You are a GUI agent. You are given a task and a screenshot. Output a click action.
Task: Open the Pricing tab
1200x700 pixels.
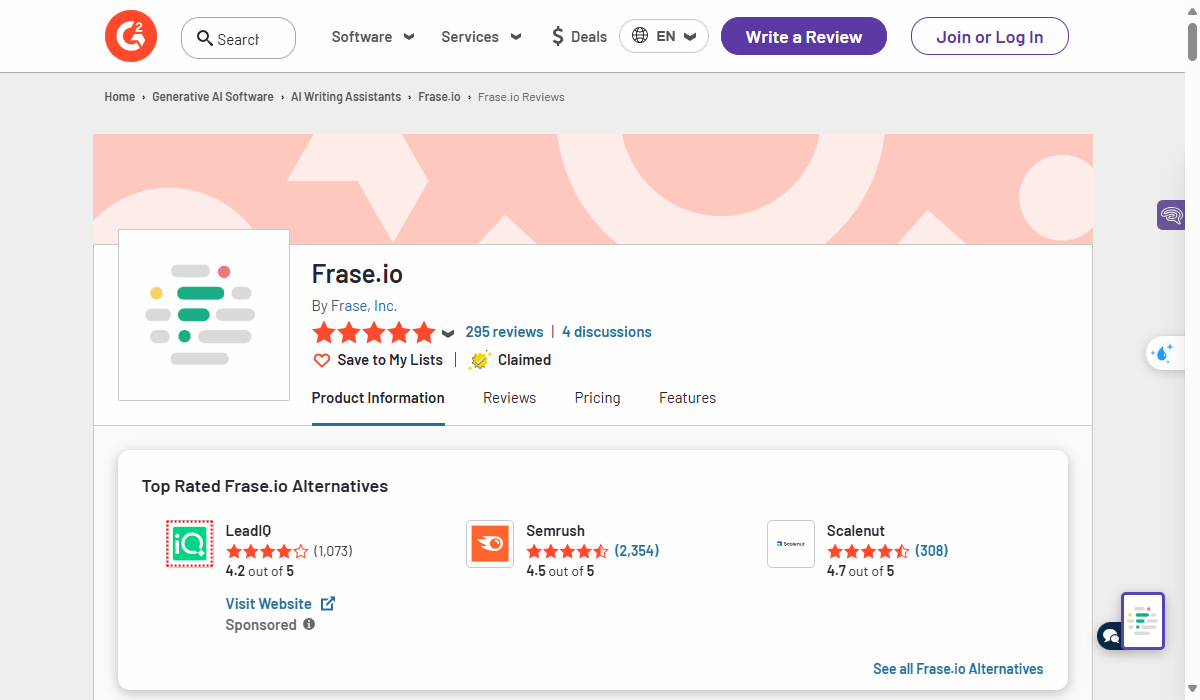click(597, 398)
